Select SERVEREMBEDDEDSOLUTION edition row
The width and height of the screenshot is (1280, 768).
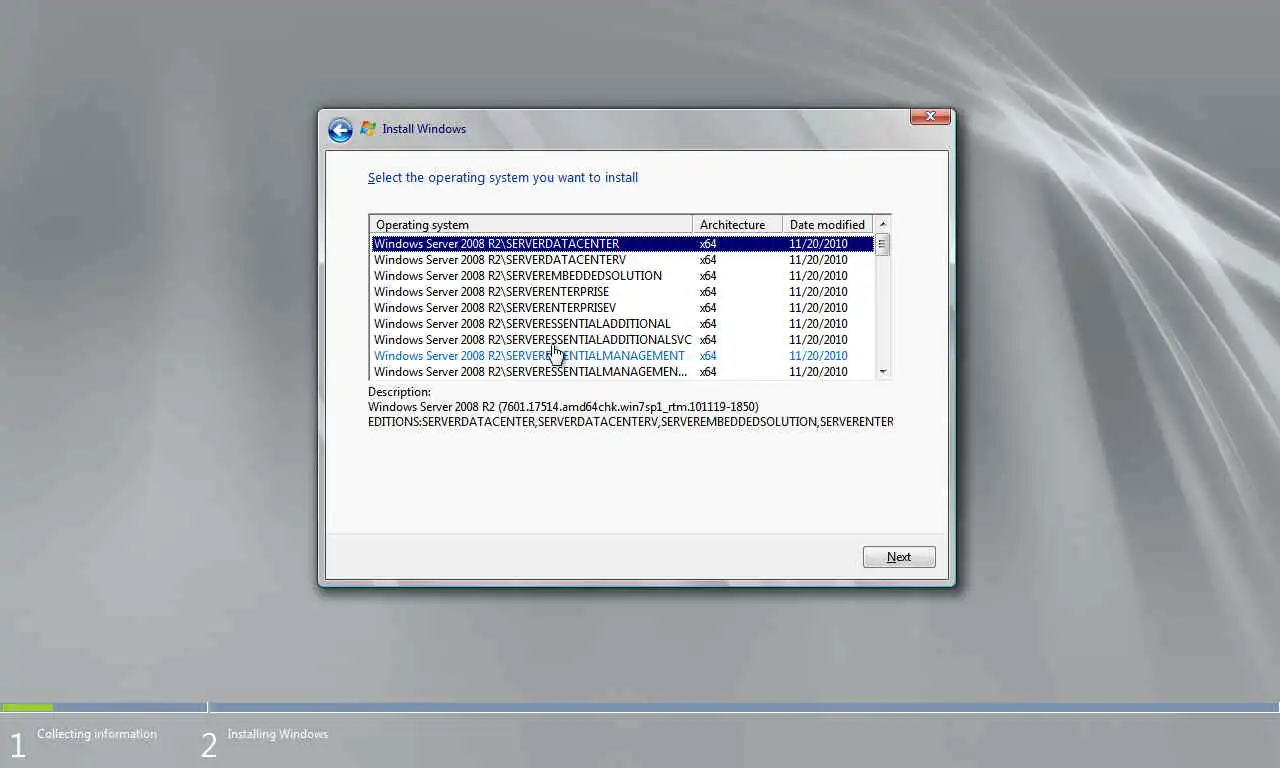click(x=622, y=276)
